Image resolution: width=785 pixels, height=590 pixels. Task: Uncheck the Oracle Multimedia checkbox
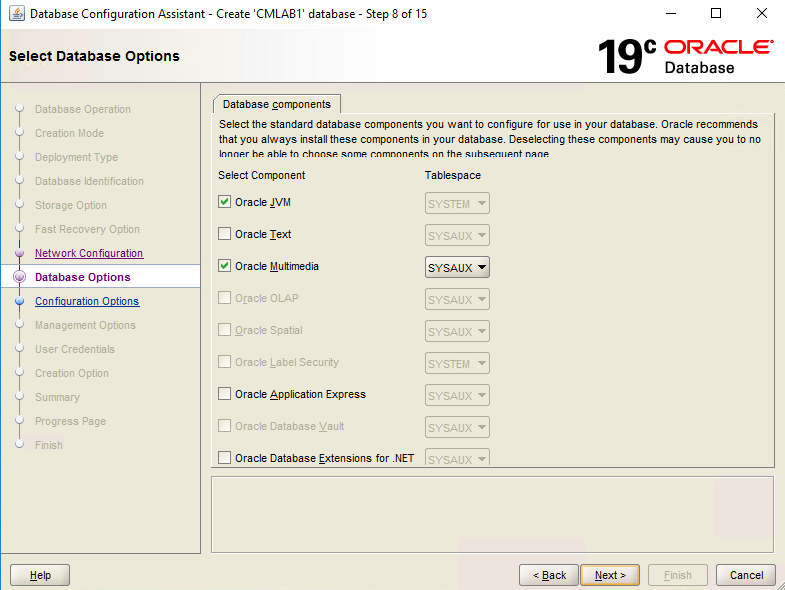224,266
